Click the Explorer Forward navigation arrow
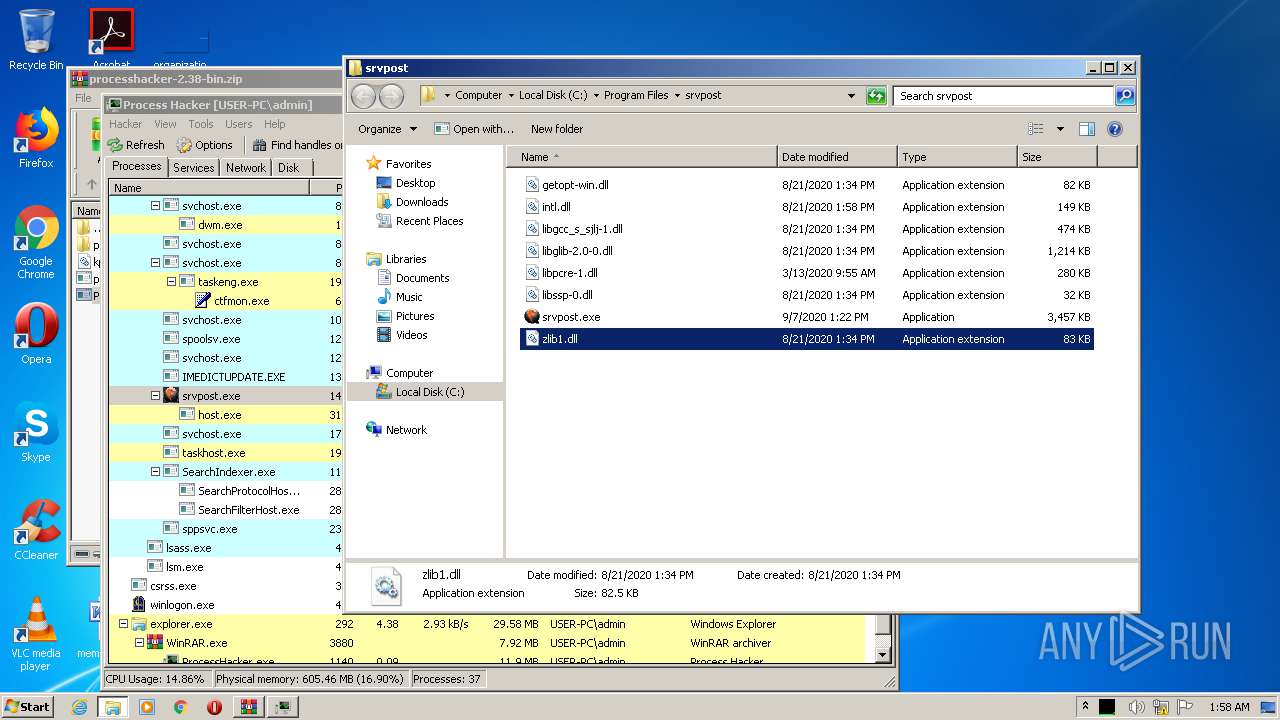 pos(391,96)
